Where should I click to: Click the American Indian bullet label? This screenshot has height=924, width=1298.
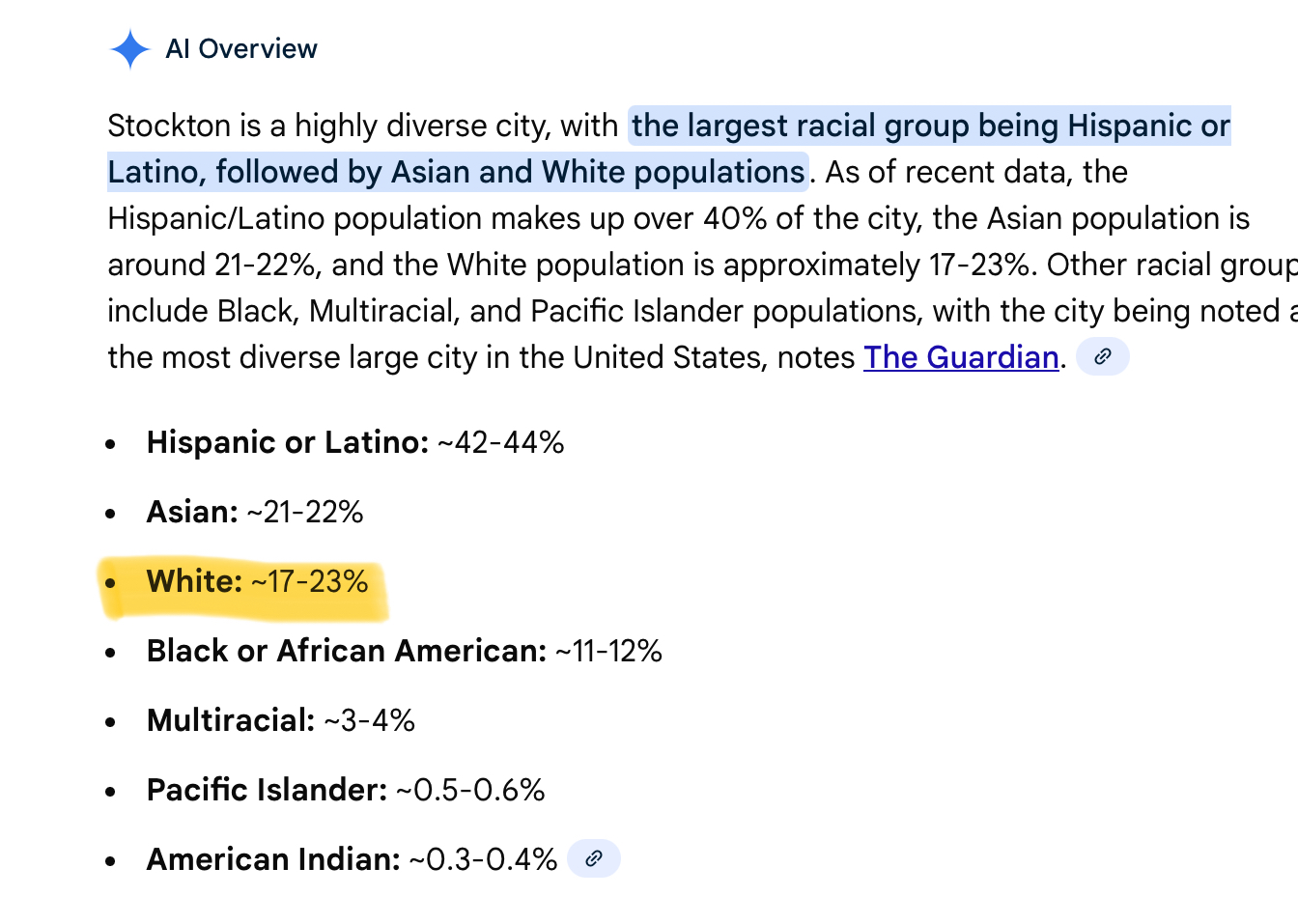click(x=272, y=859)
